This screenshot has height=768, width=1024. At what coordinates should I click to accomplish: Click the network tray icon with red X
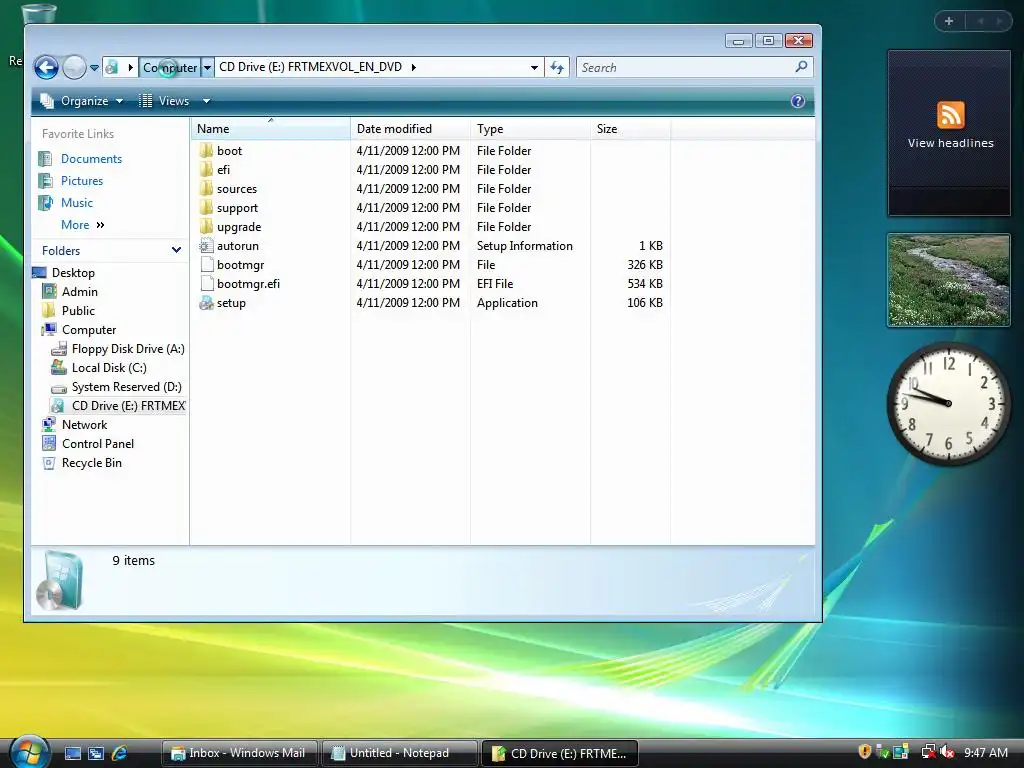(x=928, y=752)
